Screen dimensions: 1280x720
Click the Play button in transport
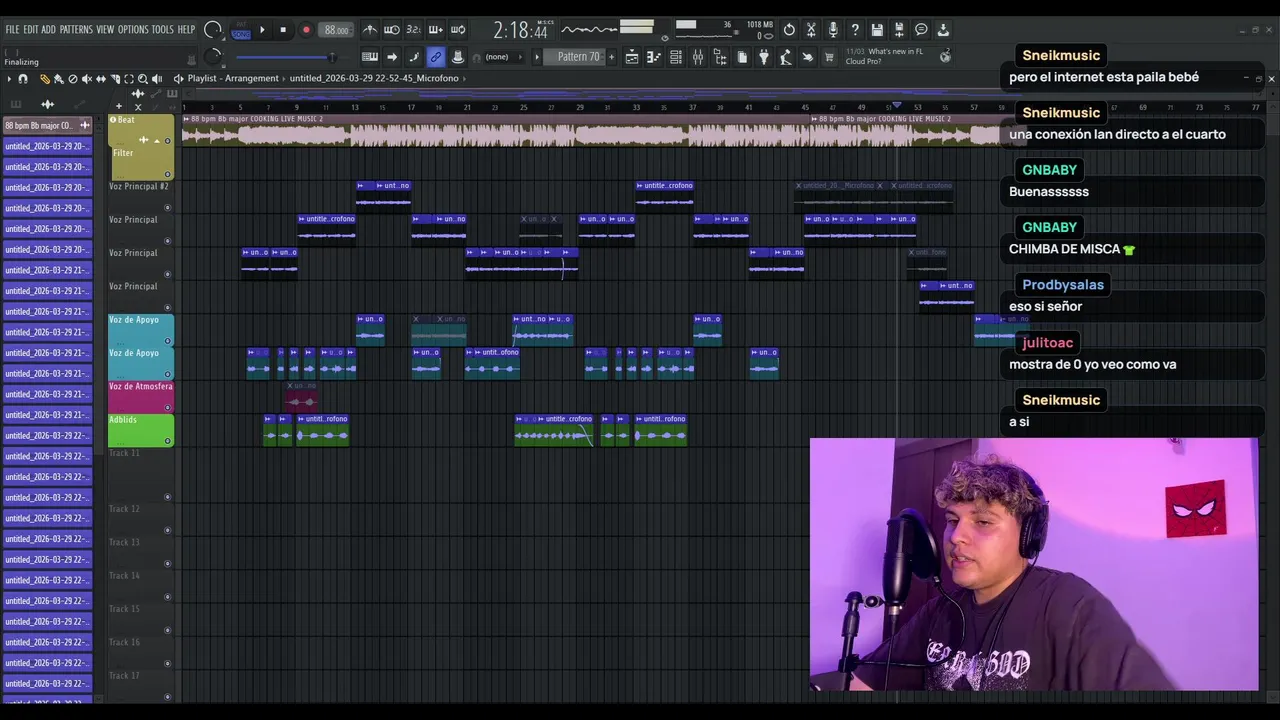coord(262,30)
